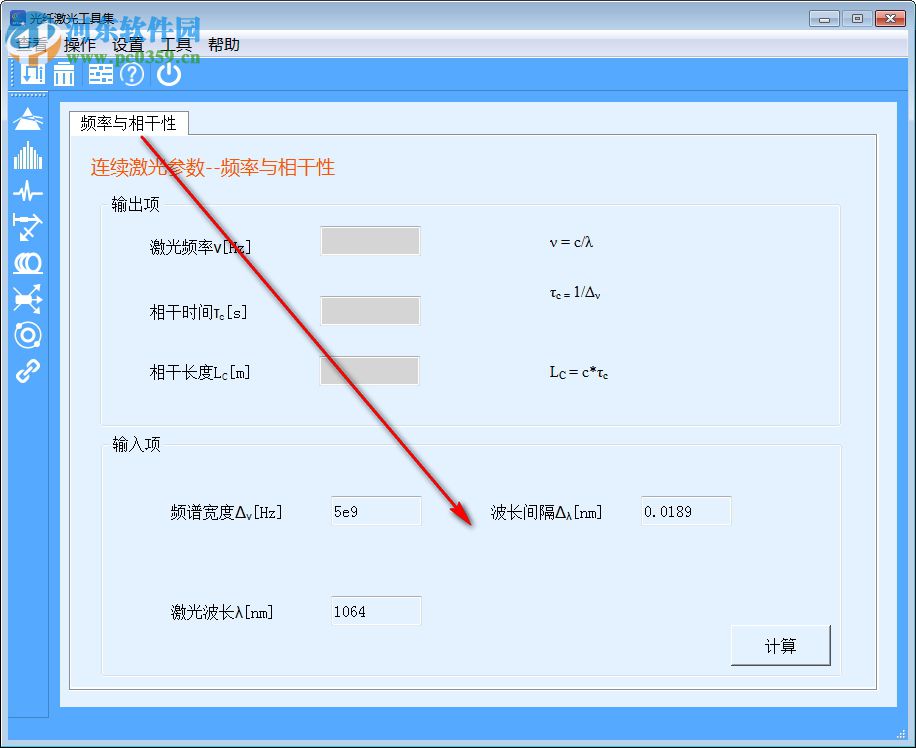Select the pulse waveform tool
The image size is (916, 748).
27,192
